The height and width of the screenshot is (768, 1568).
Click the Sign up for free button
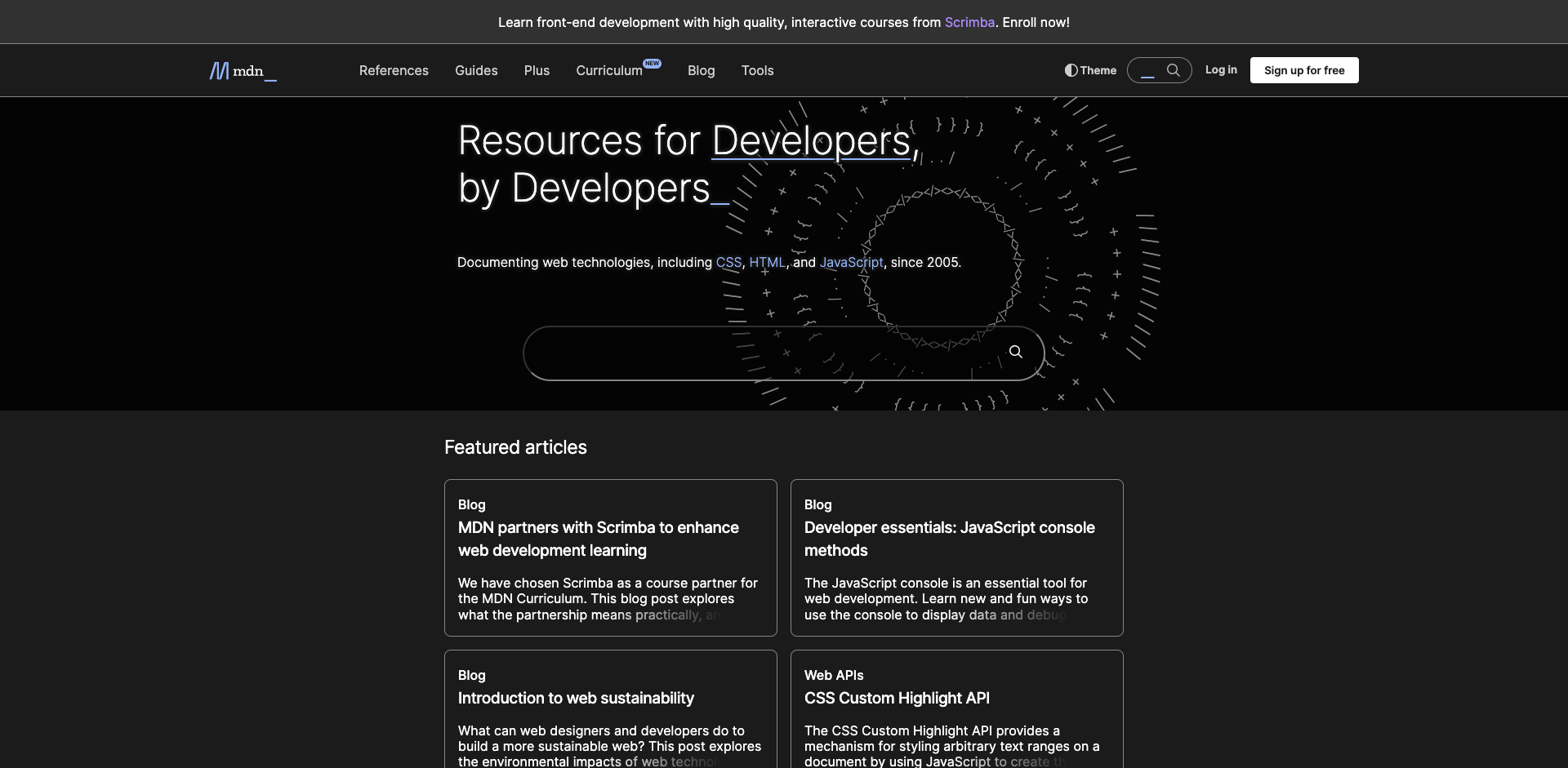point(1303,70)
